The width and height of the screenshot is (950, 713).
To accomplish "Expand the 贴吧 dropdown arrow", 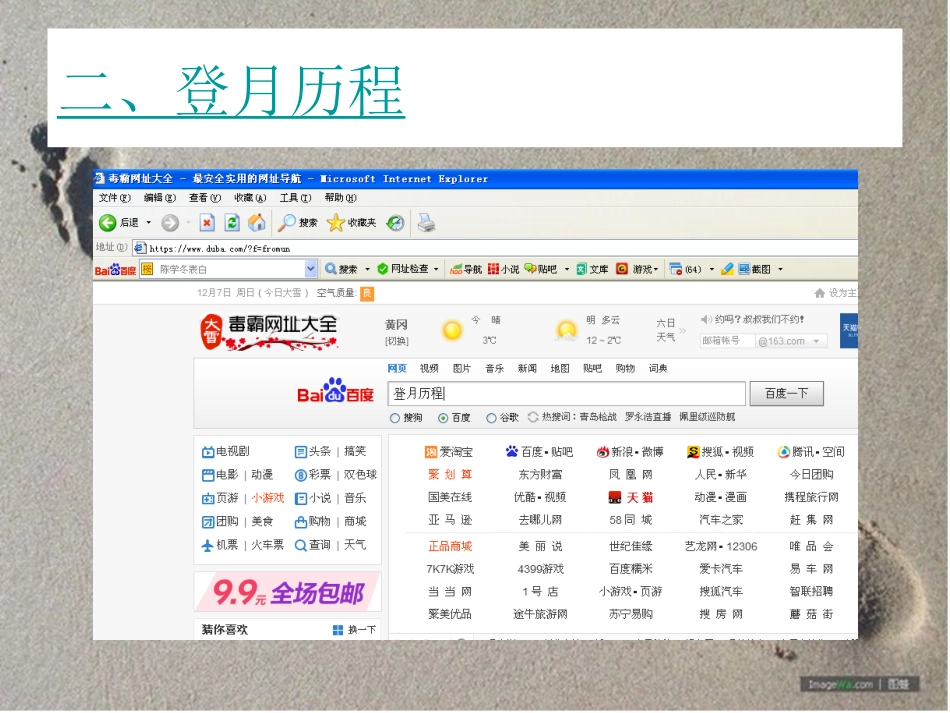I will pyautogui.click(x=567, y=270).
